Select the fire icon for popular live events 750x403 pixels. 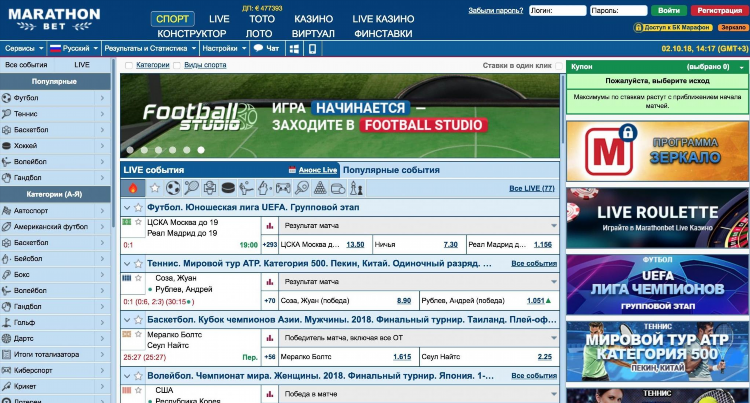click(133, 188)
